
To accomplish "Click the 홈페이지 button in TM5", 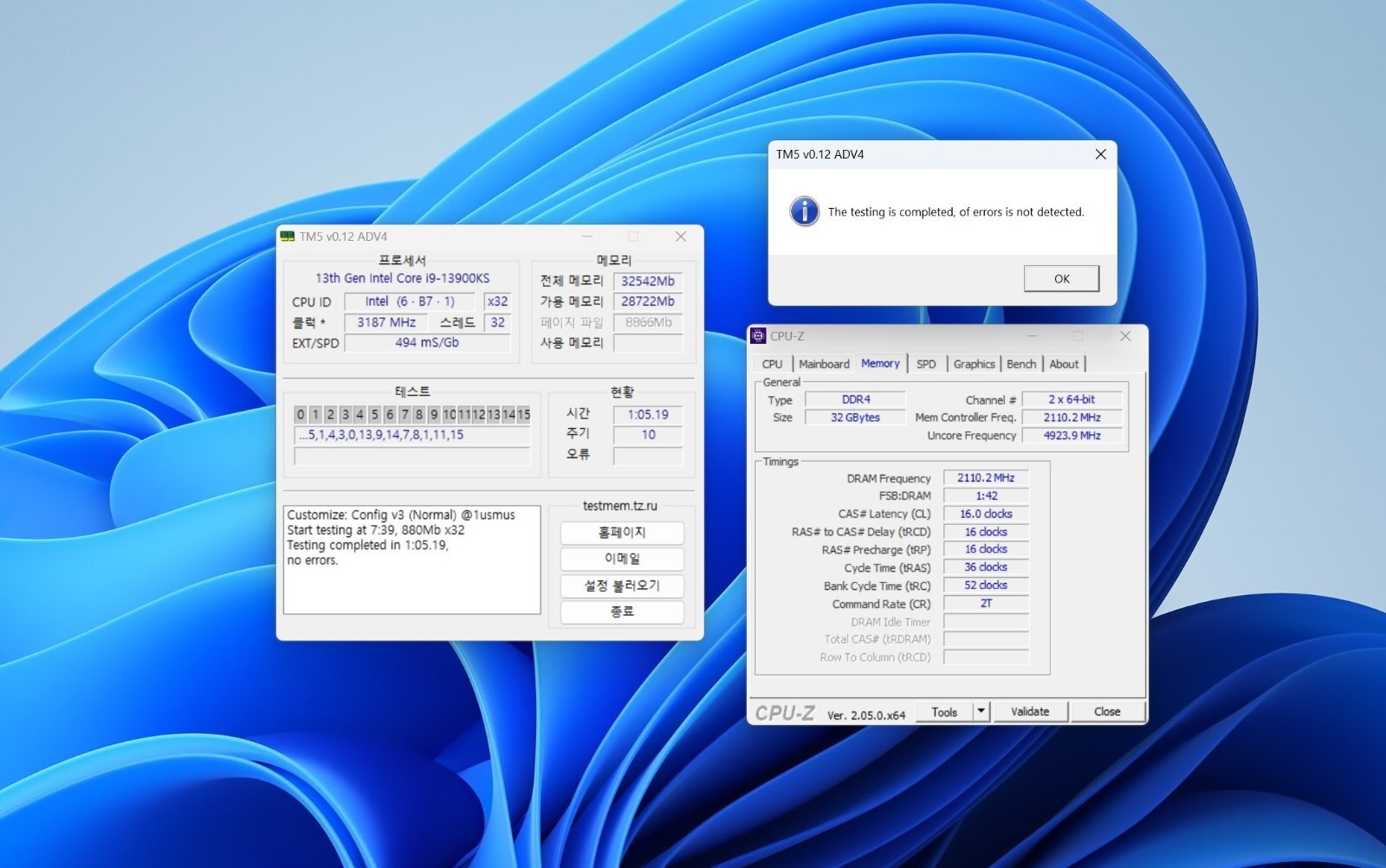I will pyautogui.click(x=622, y=533).
